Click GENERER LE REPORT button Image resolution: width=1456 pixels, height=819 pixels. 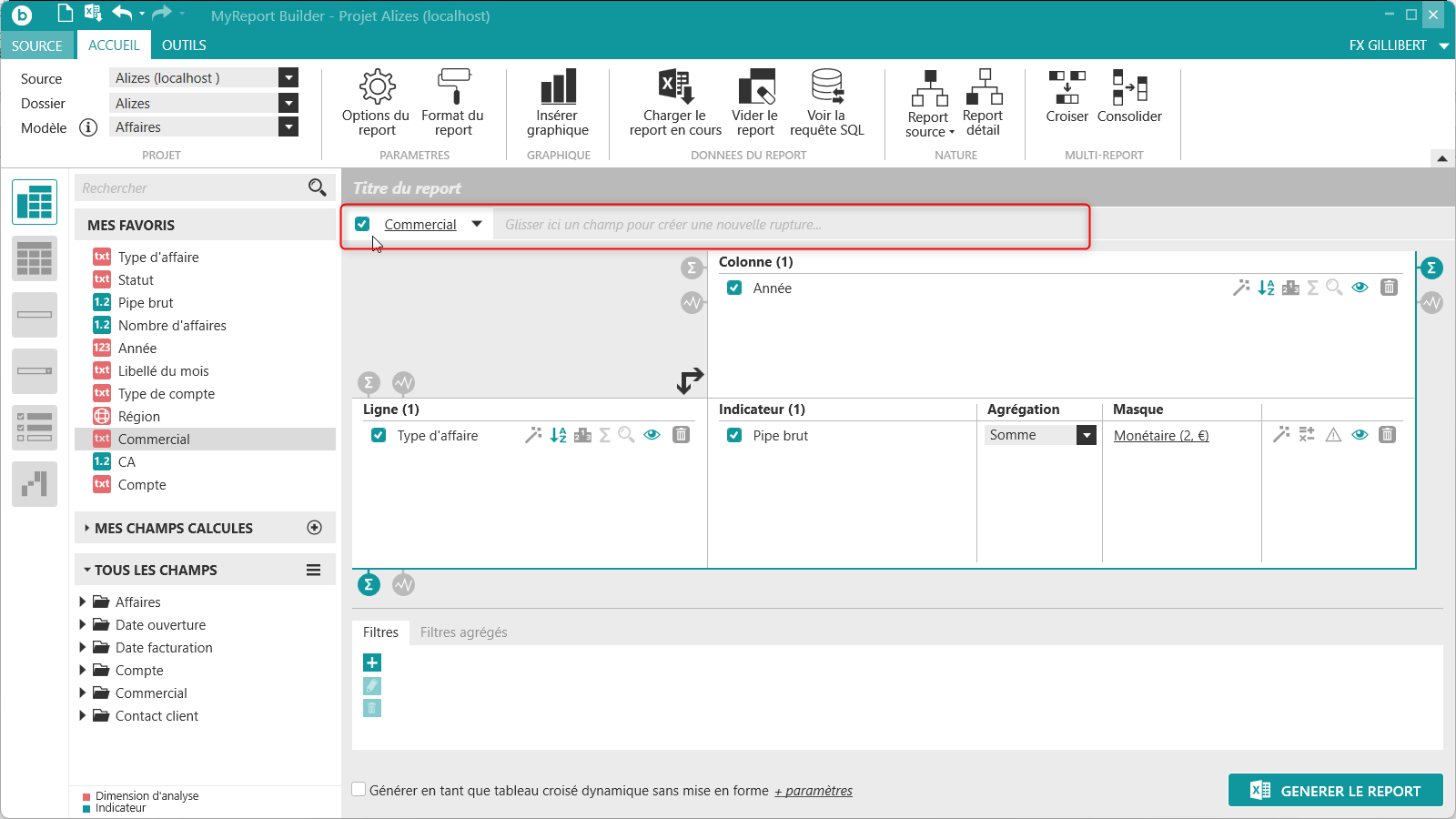coord(1335,791)
